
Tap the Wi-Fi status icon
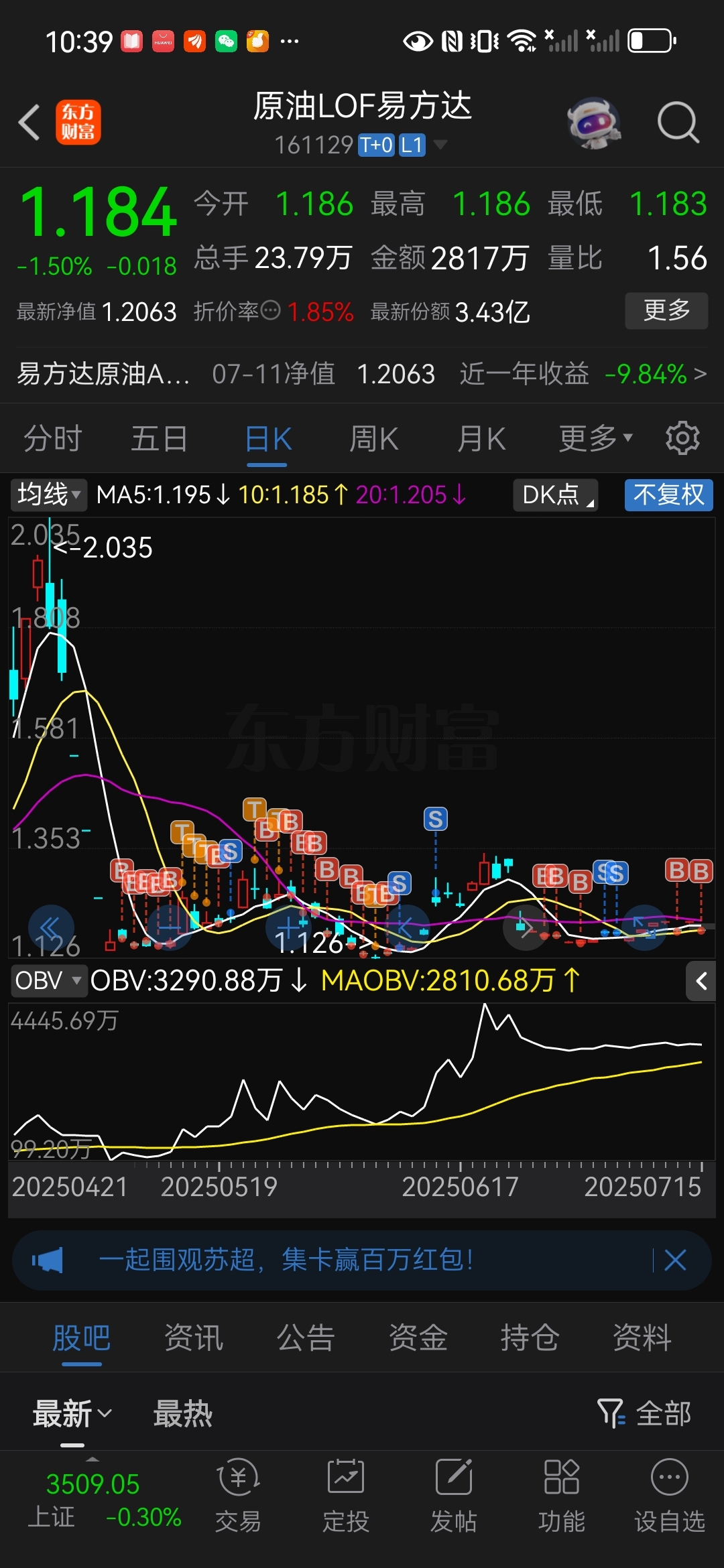(522, 41)
